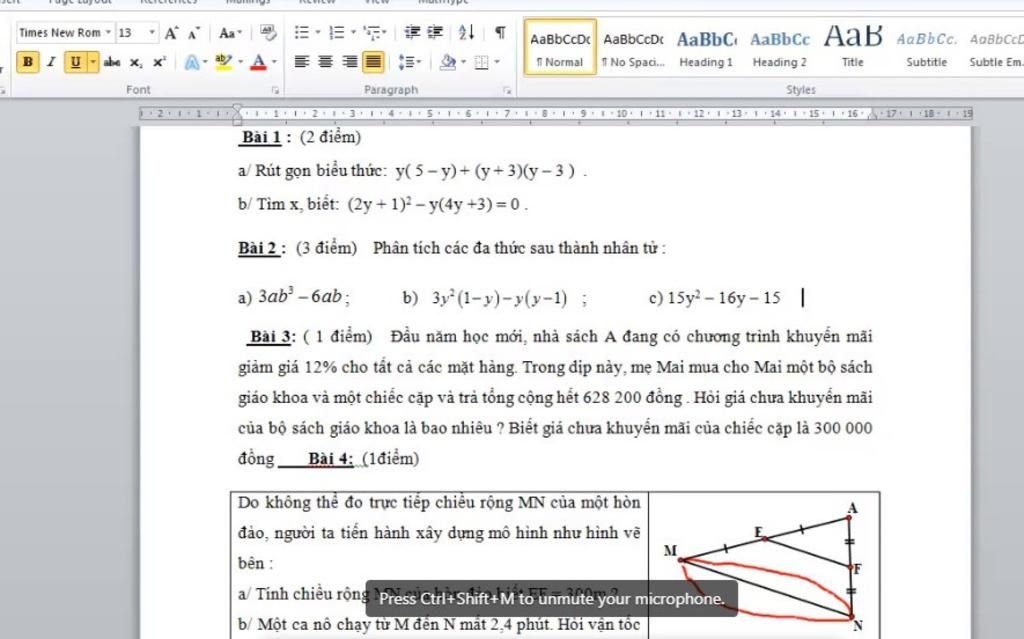Apply the Normal style

pyautogui.click(x=560, y=47)
